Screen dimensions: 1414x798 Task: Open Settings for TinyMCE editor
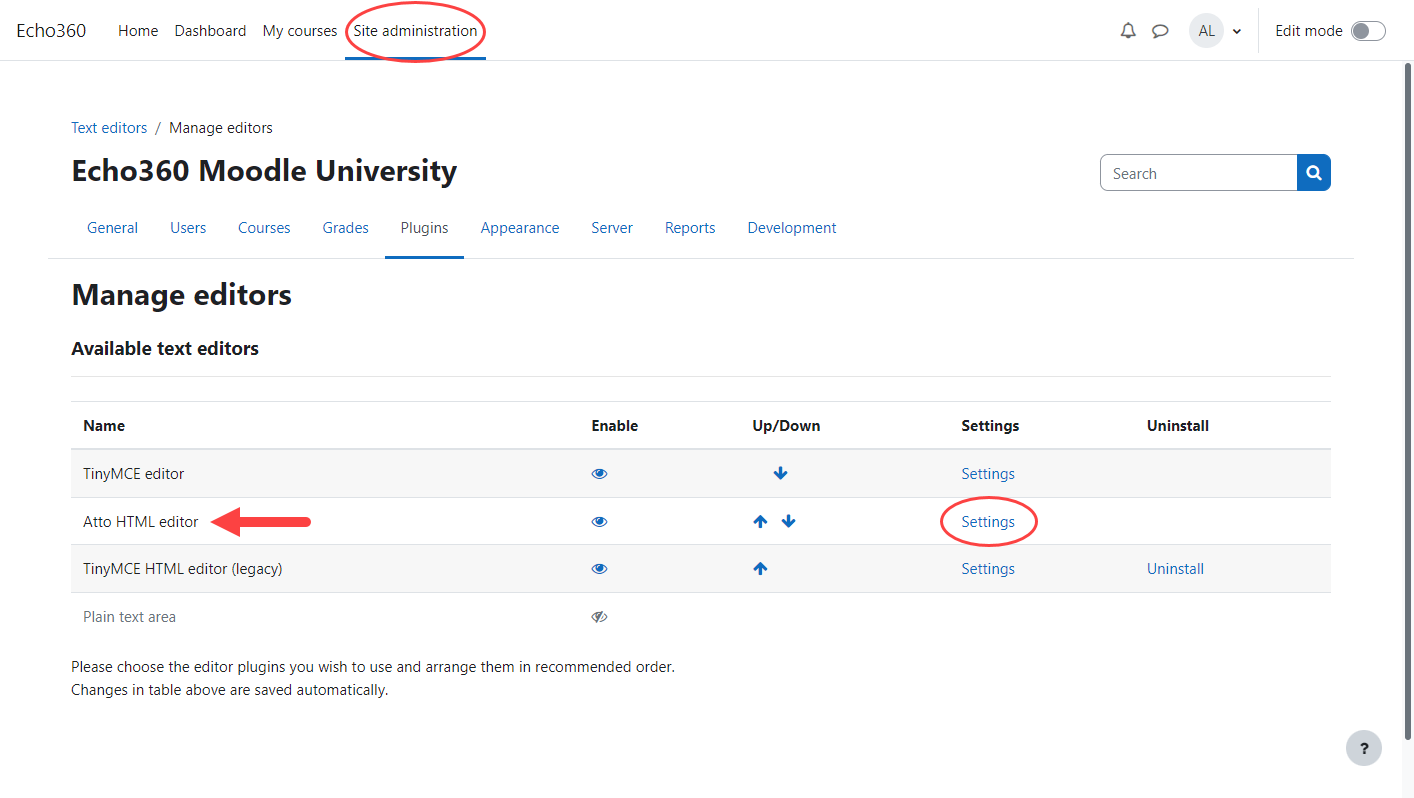click(x=988, y=474)
